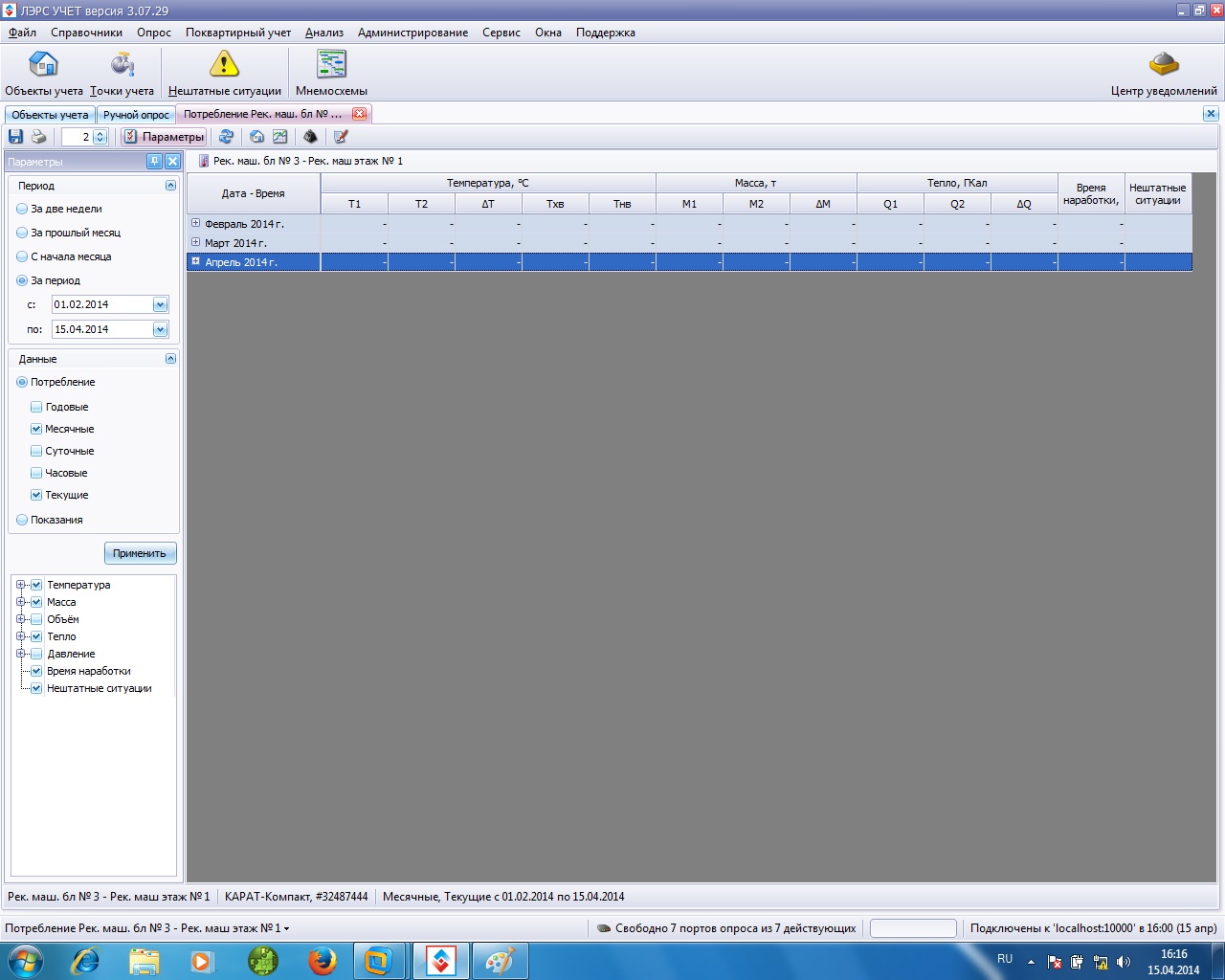The height and width of the screenshot is (980, 1225).
Task: Switch to the Ручной опрос tab
Action: coord(136,115)
